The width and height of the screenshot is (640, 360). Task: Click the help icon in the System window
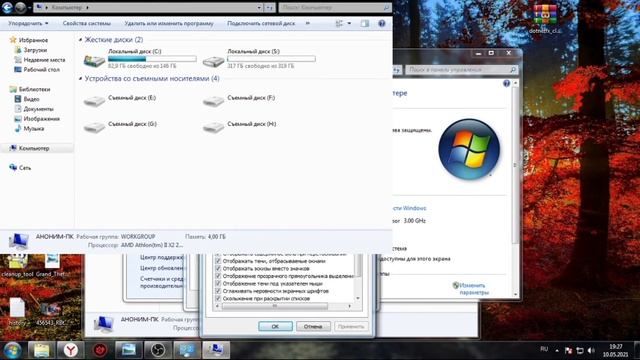(x=506, y=83)
